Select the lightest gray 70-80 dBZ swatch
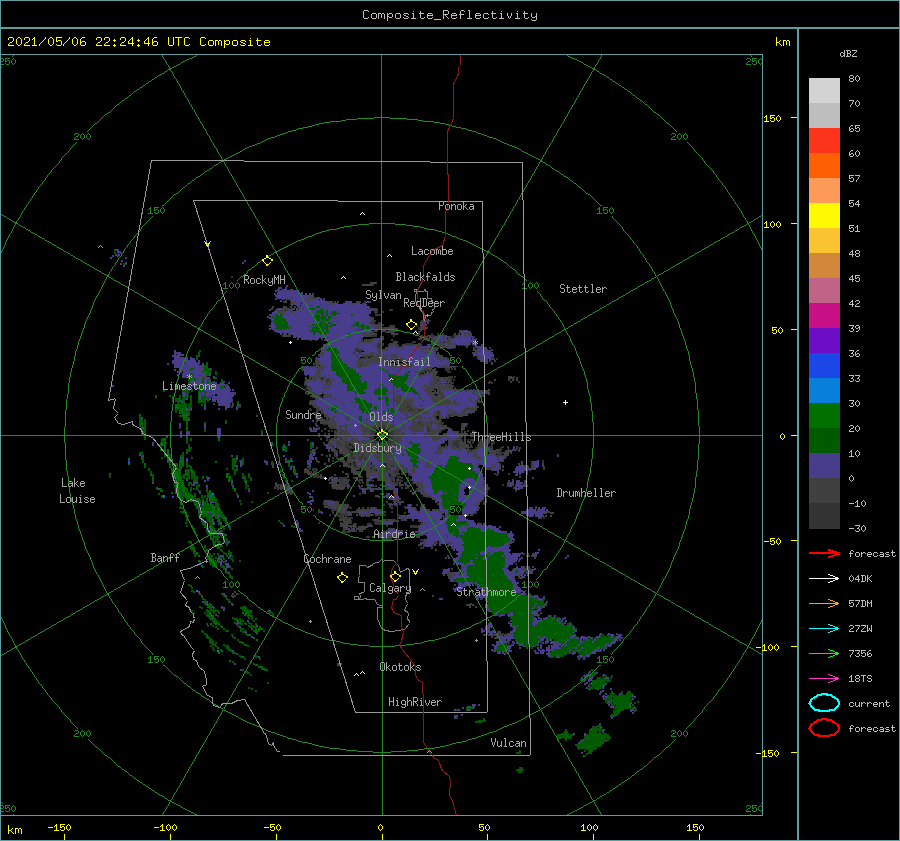The height and width of the screenshot is (841, 900). (824, 91)
